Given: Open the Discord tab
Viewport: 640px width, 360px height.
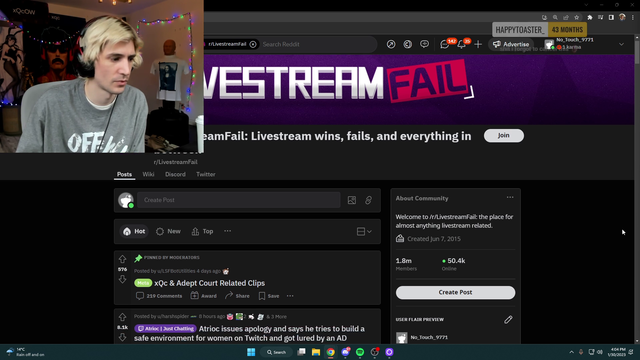Looking at the screenshot, I should pyautogui.click(x=175, y=174).
